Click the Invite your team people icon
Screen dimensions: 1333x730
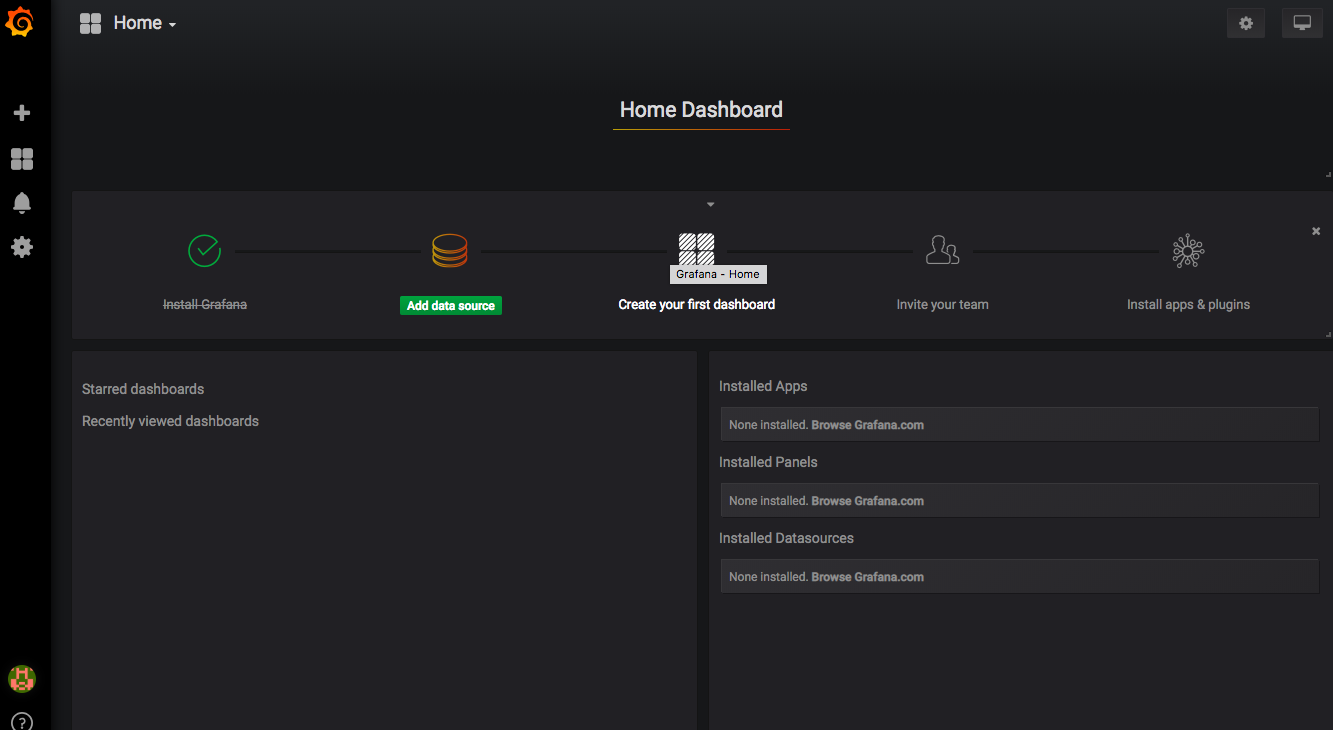click(942, 250)
